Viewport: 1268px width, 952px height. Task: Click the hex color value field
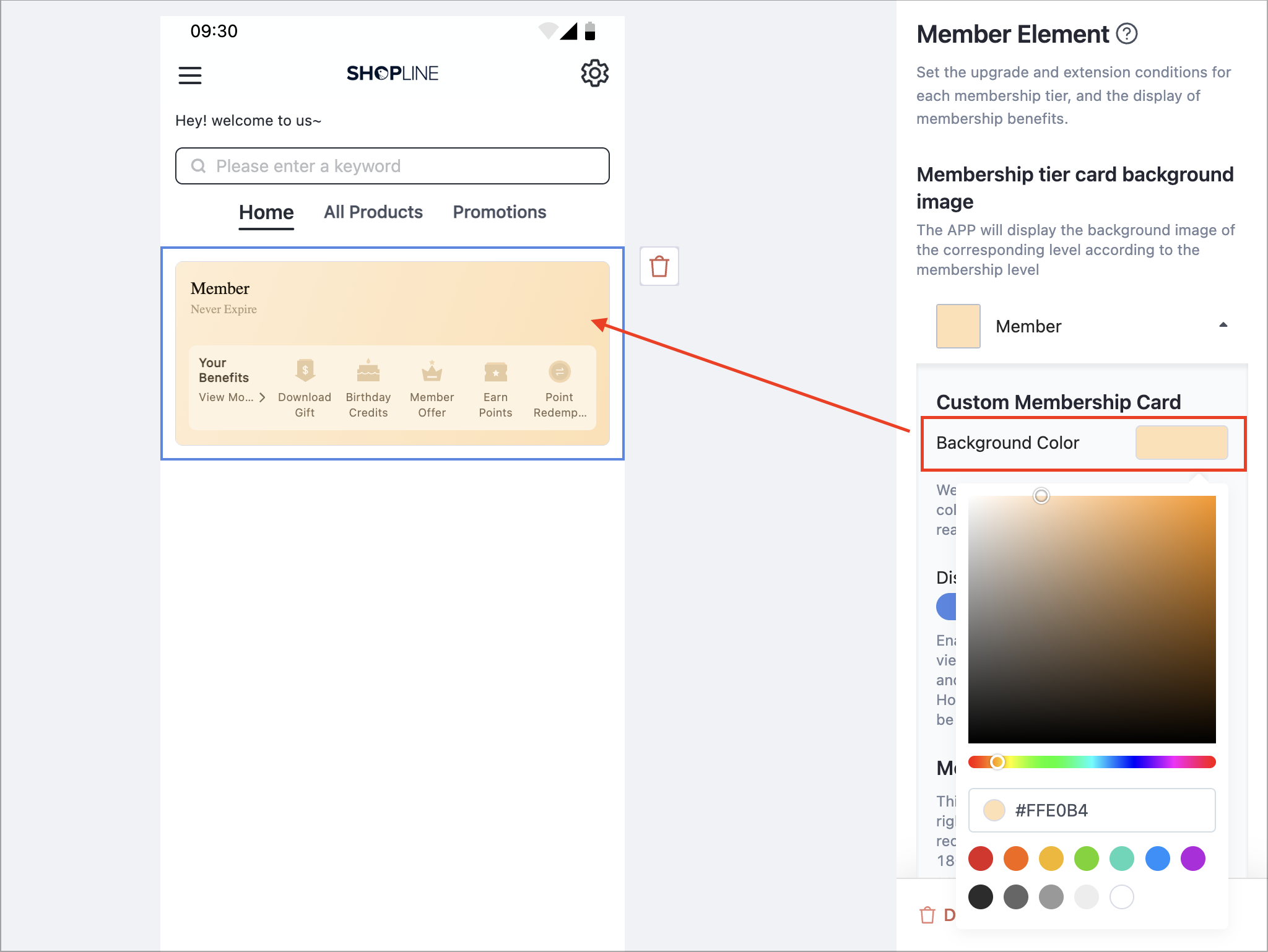click(1092, 810)
